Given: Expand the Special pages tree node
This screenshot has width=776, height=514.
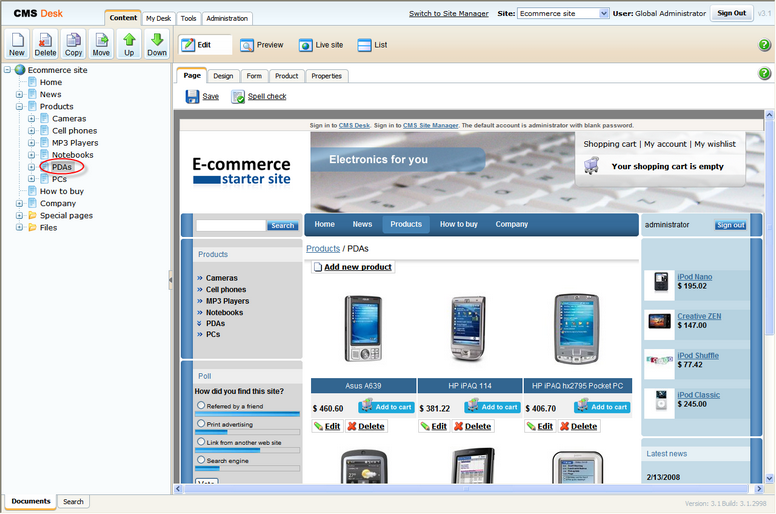Looking at the screenshot, I should (x=19, y=215).
